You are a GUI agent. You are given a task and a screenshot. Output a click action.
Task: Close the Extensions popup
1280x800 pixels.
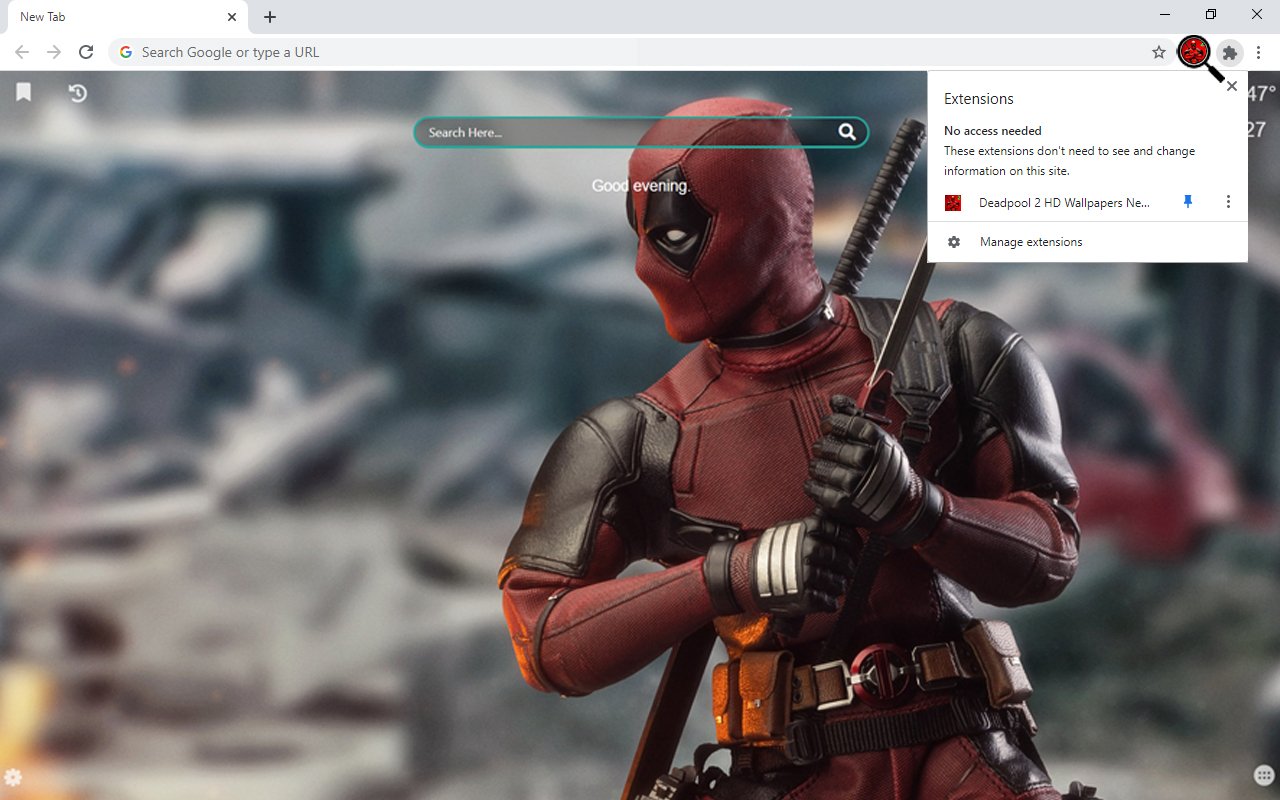pos(1232,86)
